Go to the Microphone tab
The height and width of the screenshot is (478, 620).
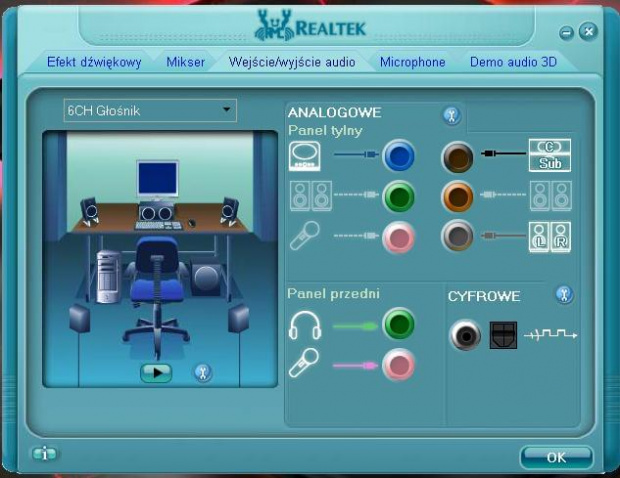pos(412,62)
